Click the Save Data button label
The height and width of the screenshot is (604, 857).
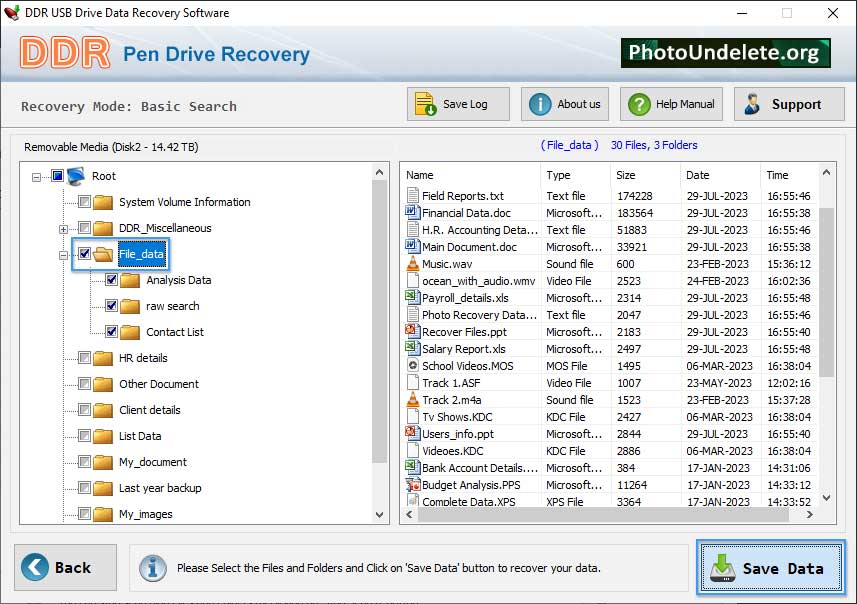[x=783, y=568]
